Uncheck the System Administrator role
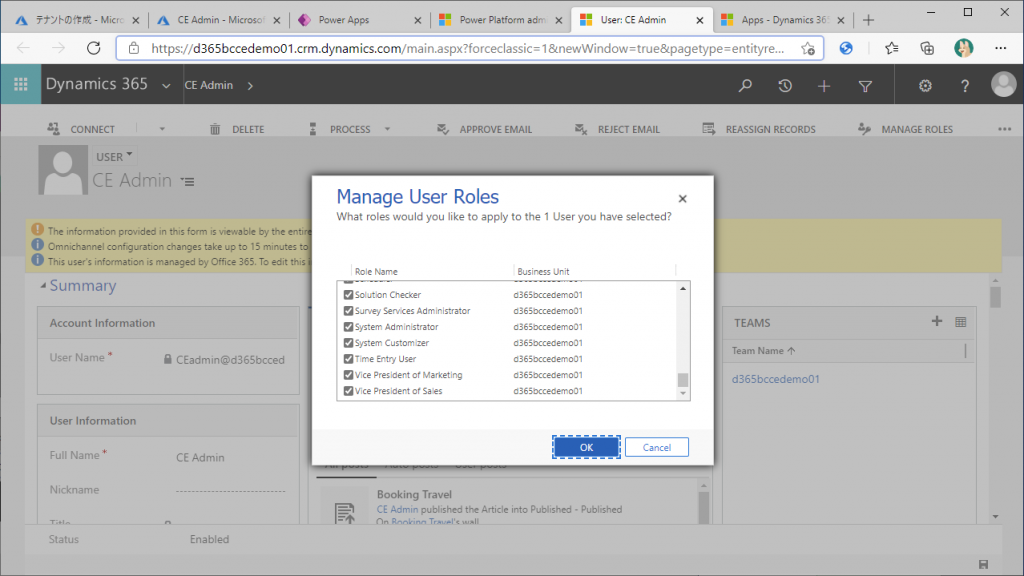Image resolution: width=1024 pixels, height=576 pixels. pyautogui.click(x=348, y=327)
